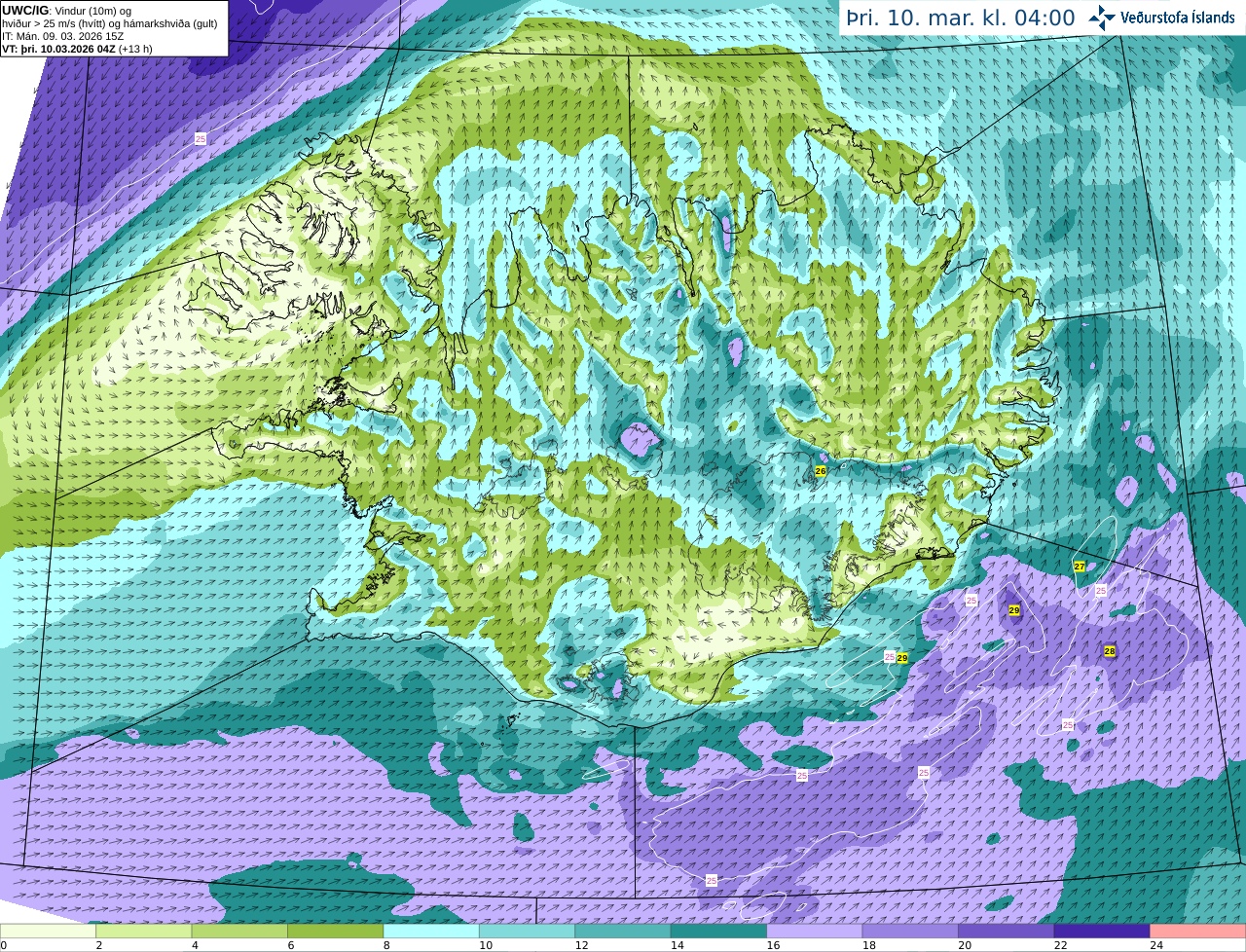Click the legend scale value 20

click(x=965, y=945)
